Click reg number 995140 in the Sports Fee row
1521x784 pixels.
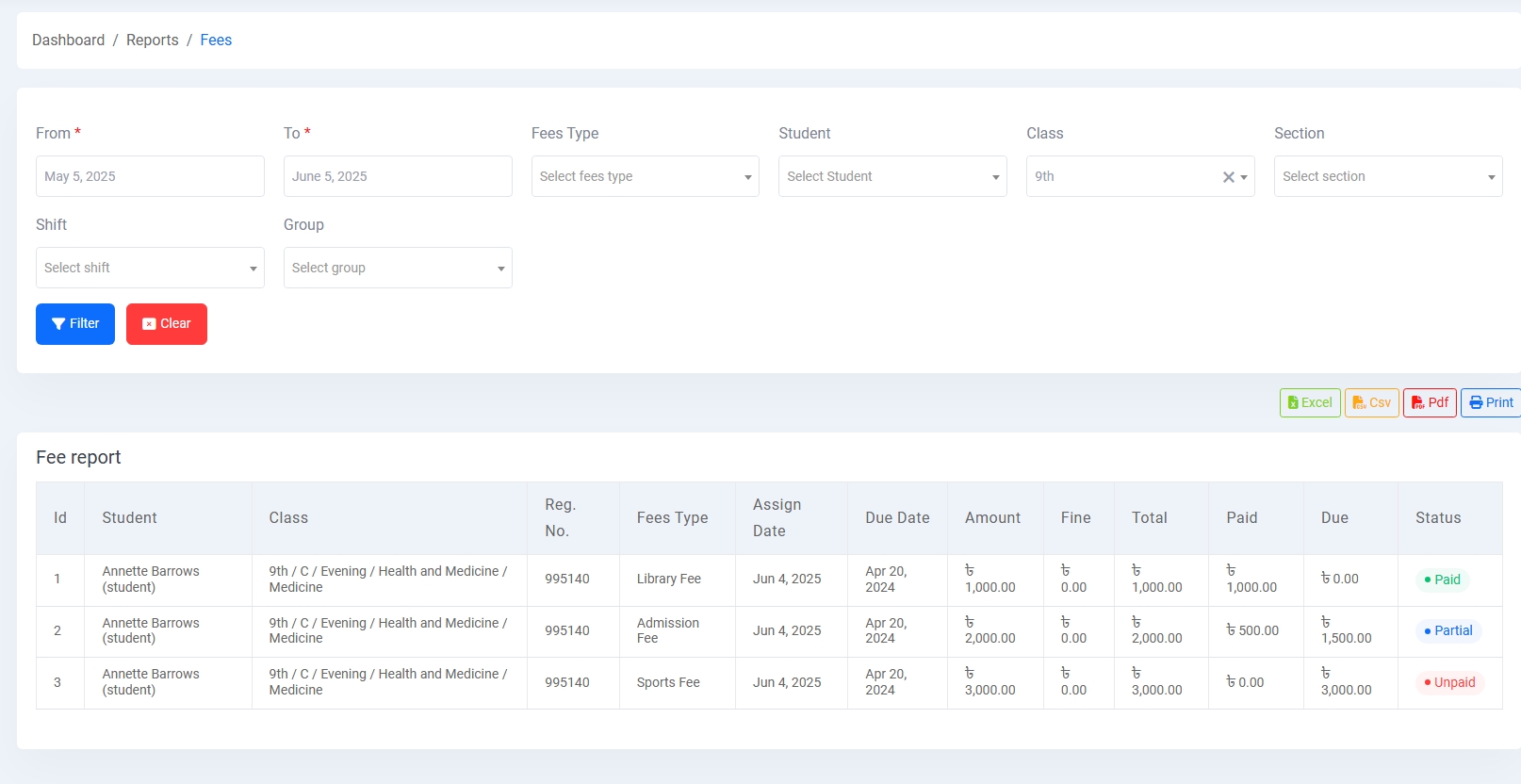[567, 682]
